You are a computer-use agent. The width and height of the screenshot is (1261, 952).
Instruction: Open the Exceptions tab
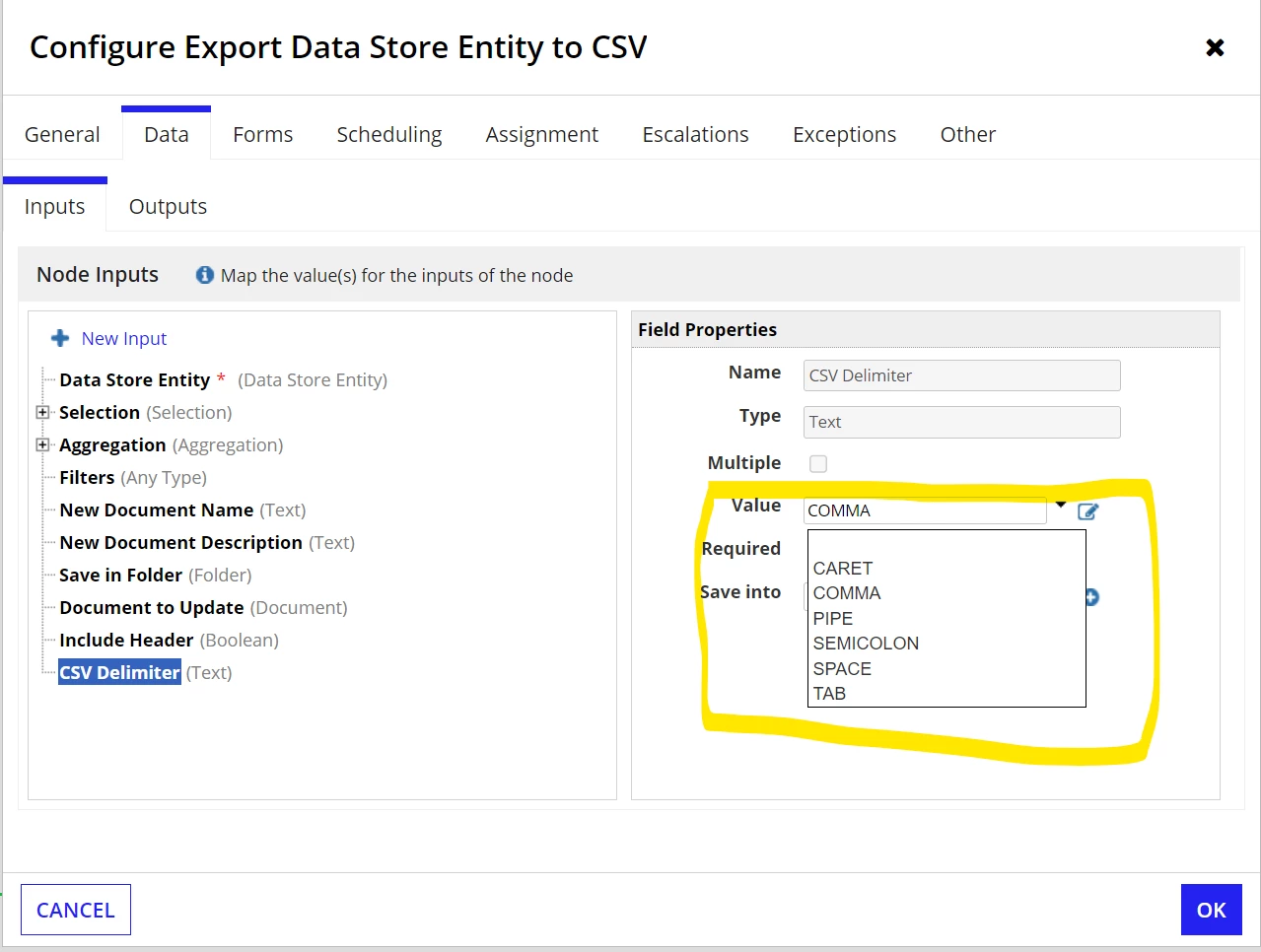click(844, 134)
